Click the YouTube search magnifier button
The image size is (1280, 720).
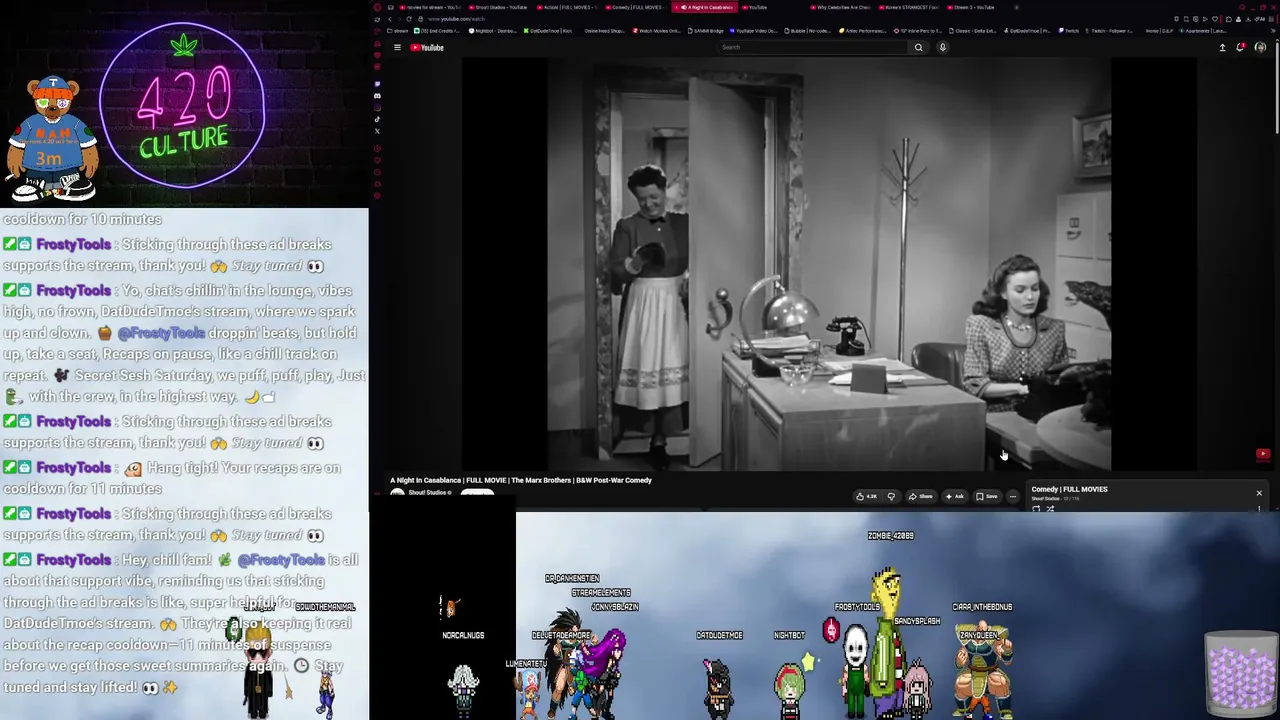point(918,47)
